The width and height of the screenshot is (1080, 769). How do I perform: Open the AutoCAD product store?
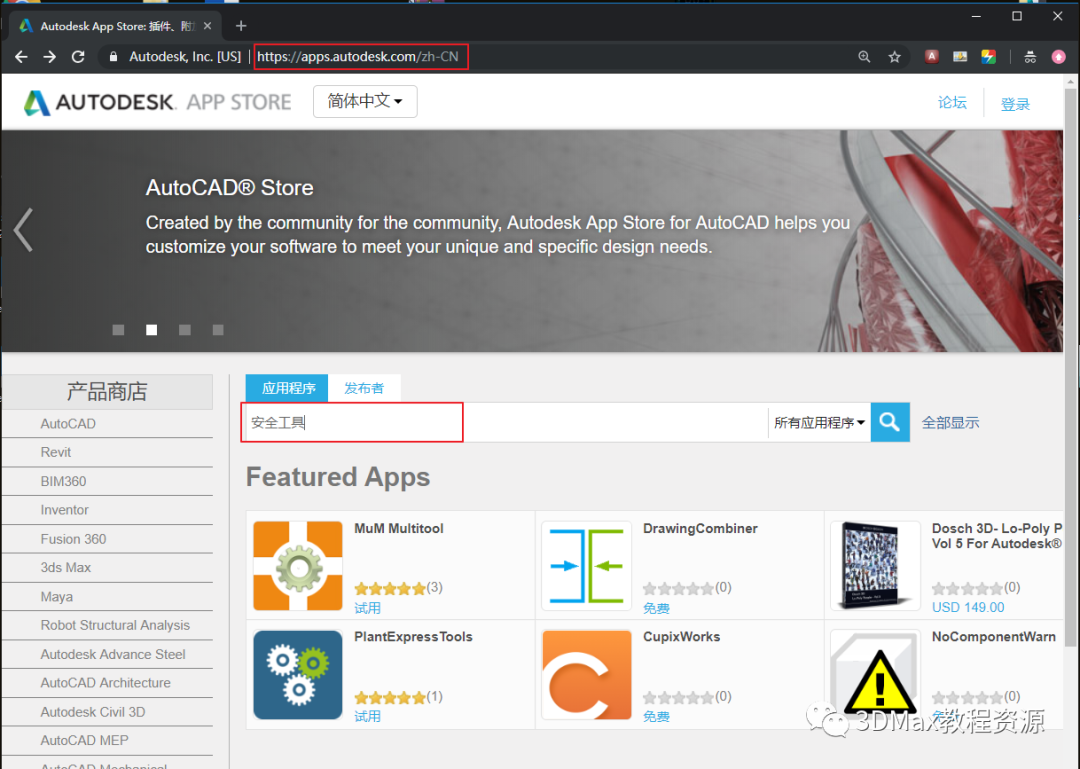pos(68,424)
